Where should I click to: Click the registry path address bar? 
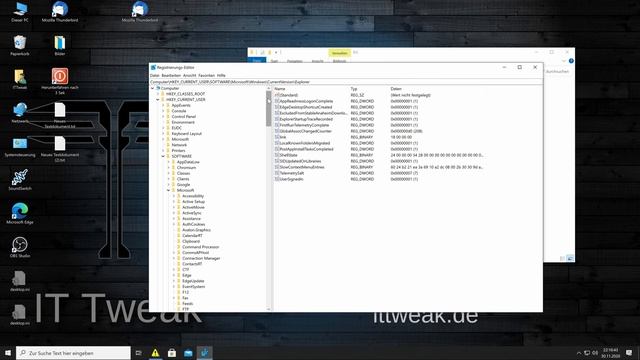point(346,82)
